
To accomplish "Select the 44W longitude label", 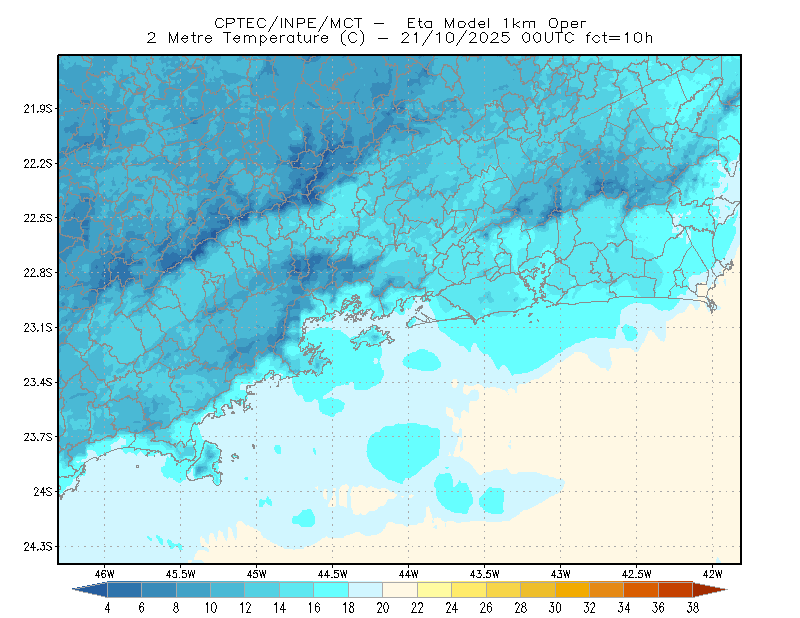I will click(x=409, y=574).
